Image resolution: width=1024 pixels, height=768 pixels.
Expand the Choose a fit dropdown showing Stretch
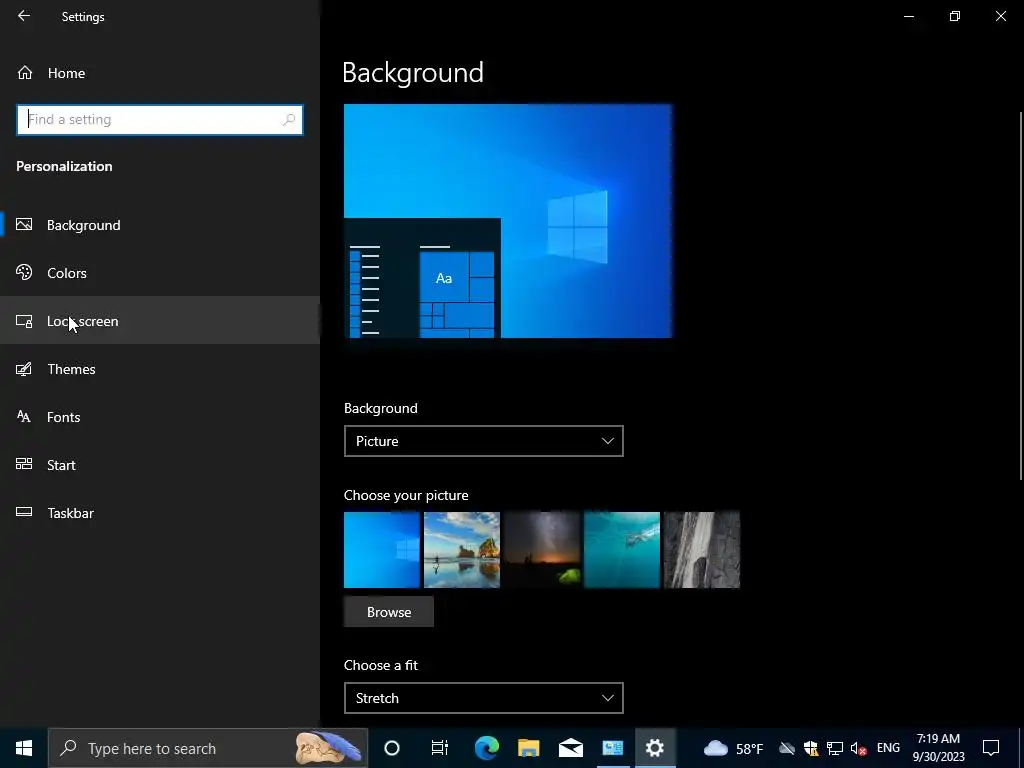click(x=484, y=698)
